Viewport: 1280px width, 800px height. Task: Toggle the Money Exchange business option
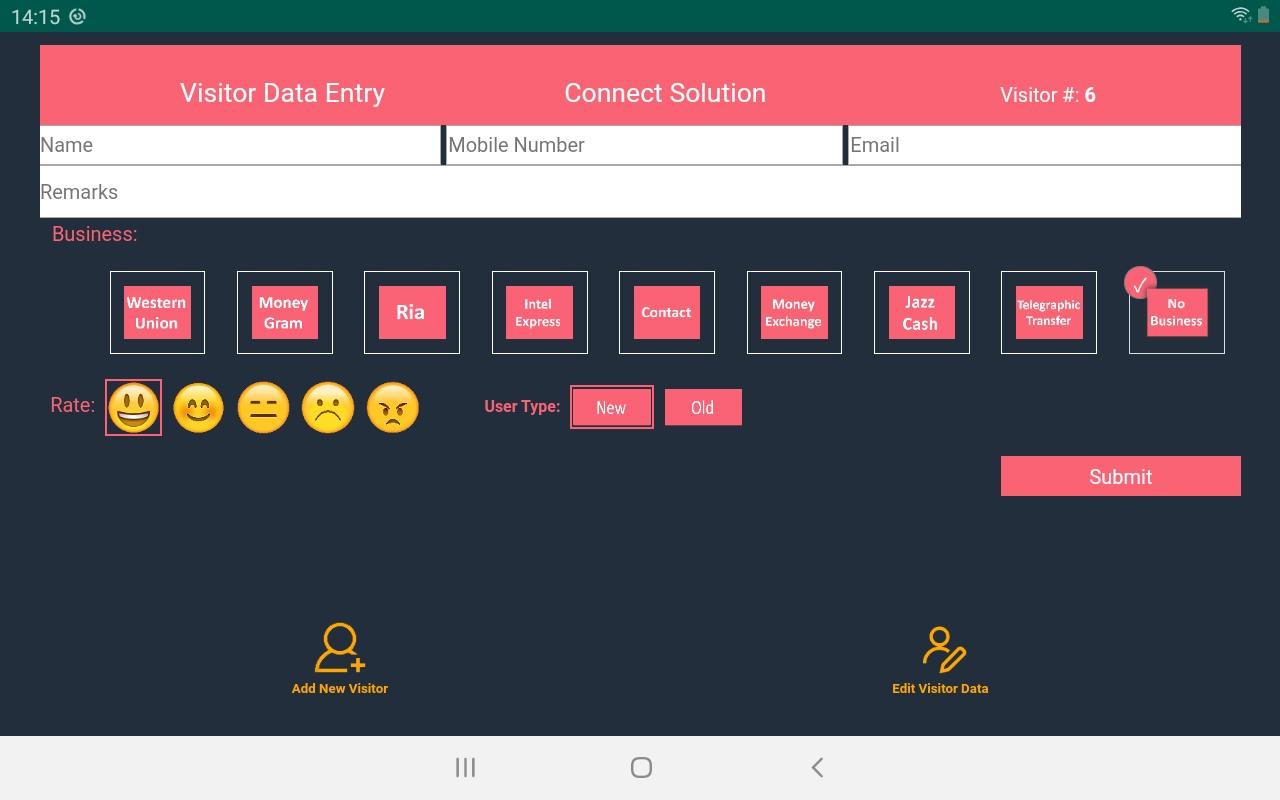point(794,312)
